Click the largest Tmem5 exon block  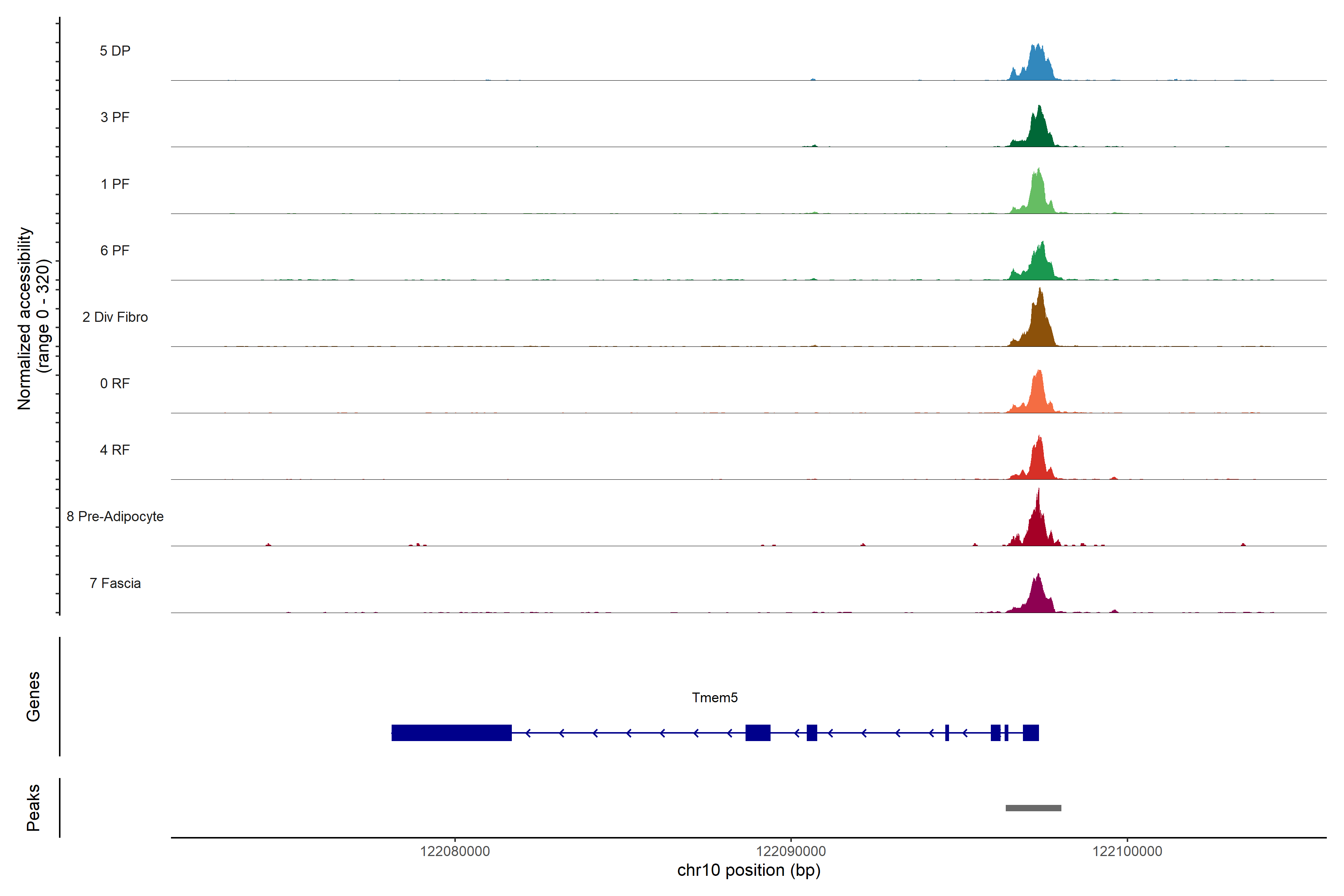pyautogui.click(x=451, y=732)
